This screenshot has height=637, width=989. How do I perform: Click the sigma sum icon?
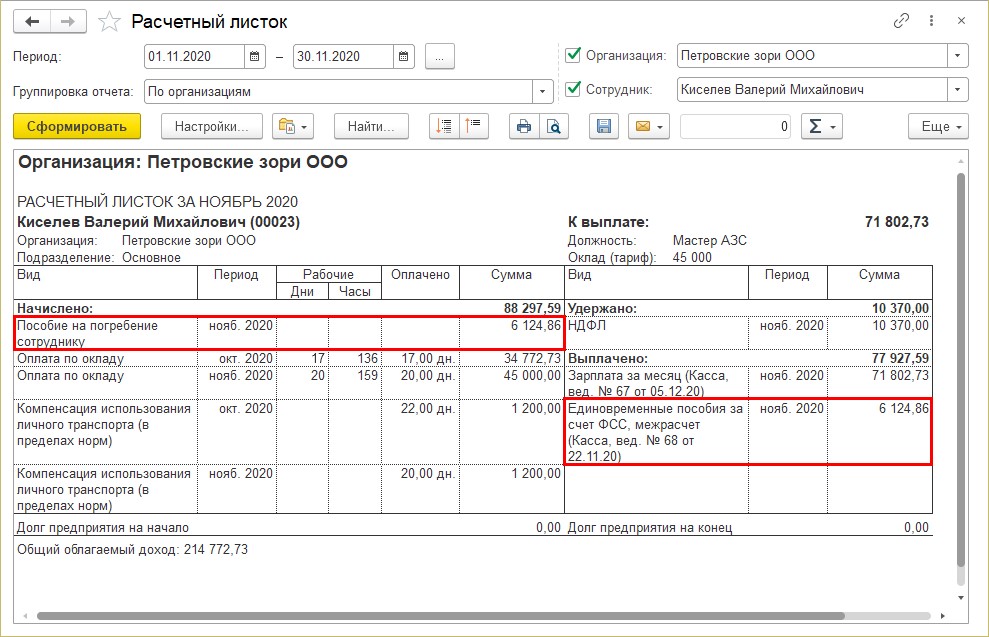pos(821,126)
